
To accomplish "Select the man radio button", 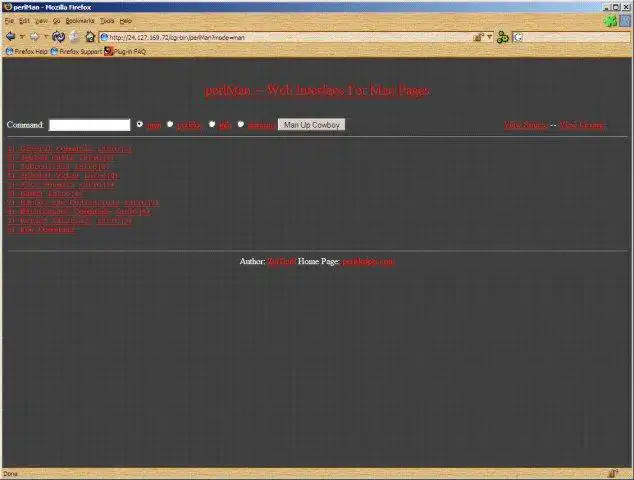I will pyautogui.click(x=139, y=124).
